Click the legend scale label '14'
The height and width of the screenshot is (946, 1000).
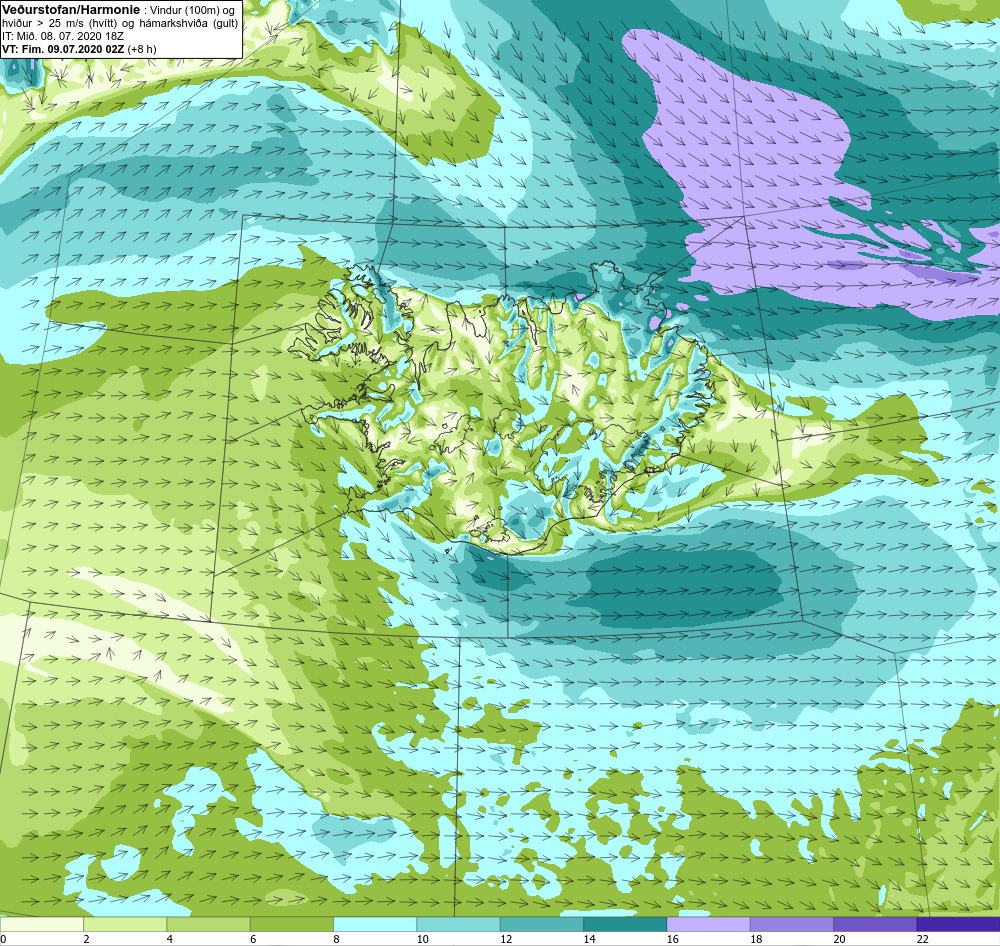pyautogui.click(x=589, y=939)
